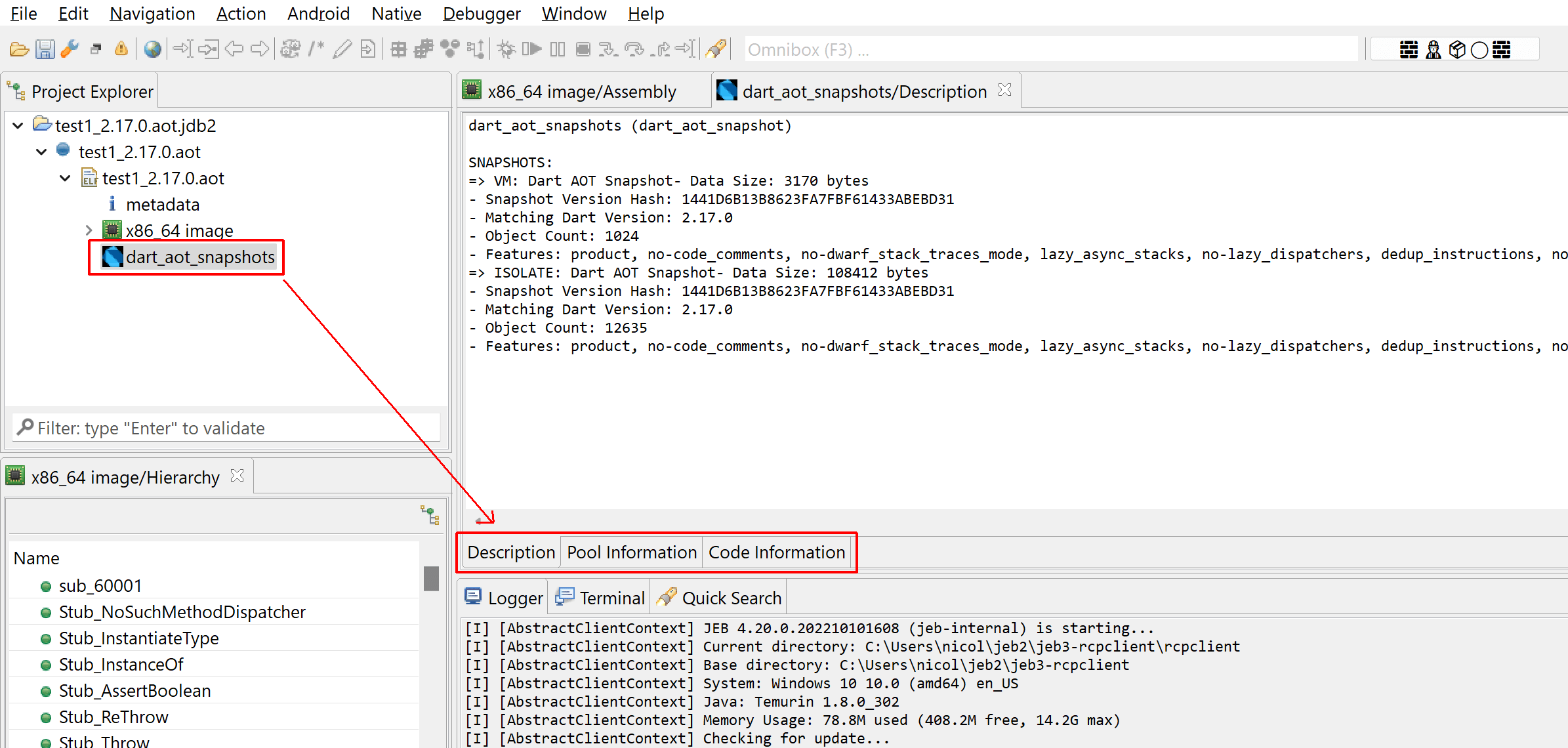Switch to Pool Information tab

[x=631, y=552]
